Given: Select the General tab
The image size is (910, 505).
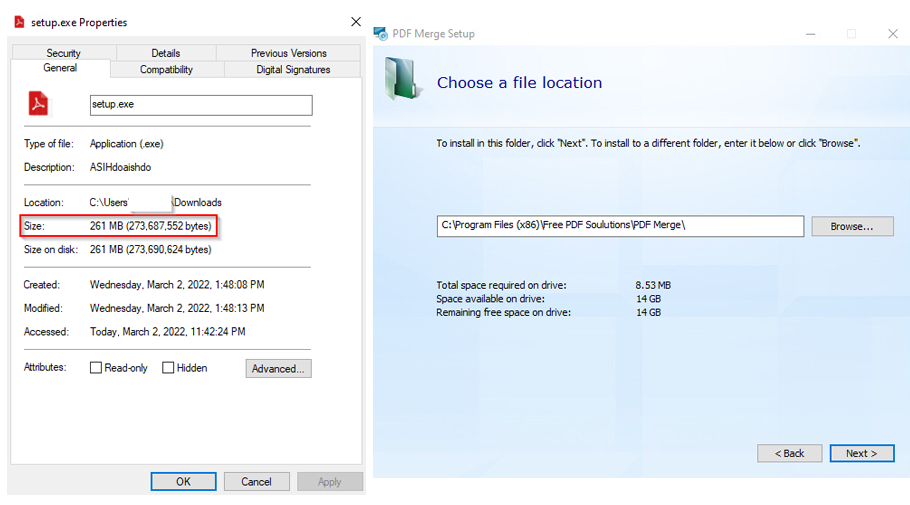Looking at the screenshot, I should 60,68.
